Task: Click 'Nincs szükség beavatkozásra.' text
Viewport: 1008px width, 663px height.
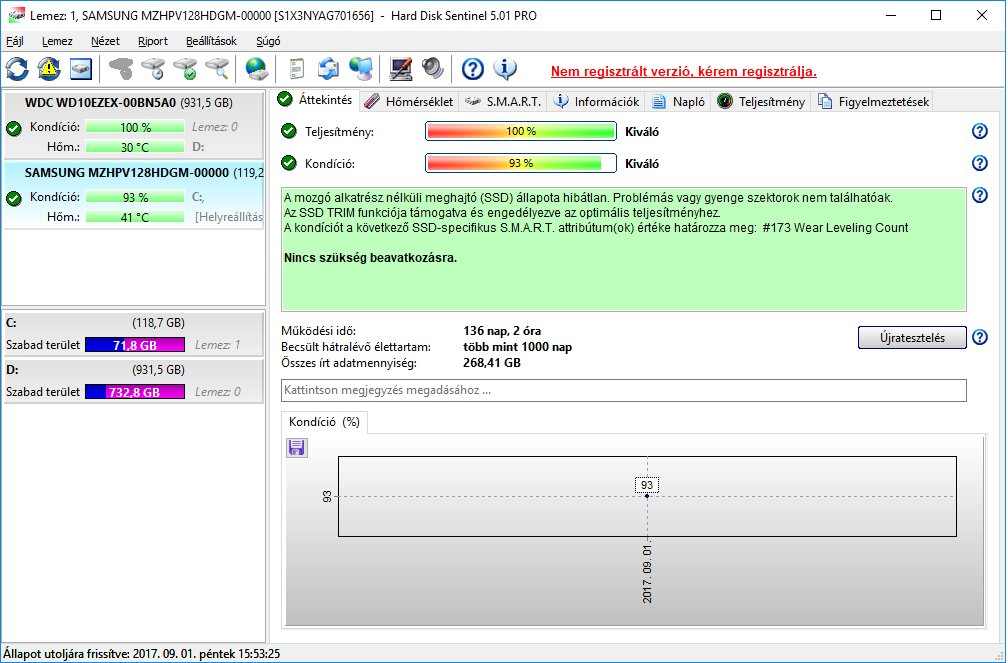Action: pos(370,258)
